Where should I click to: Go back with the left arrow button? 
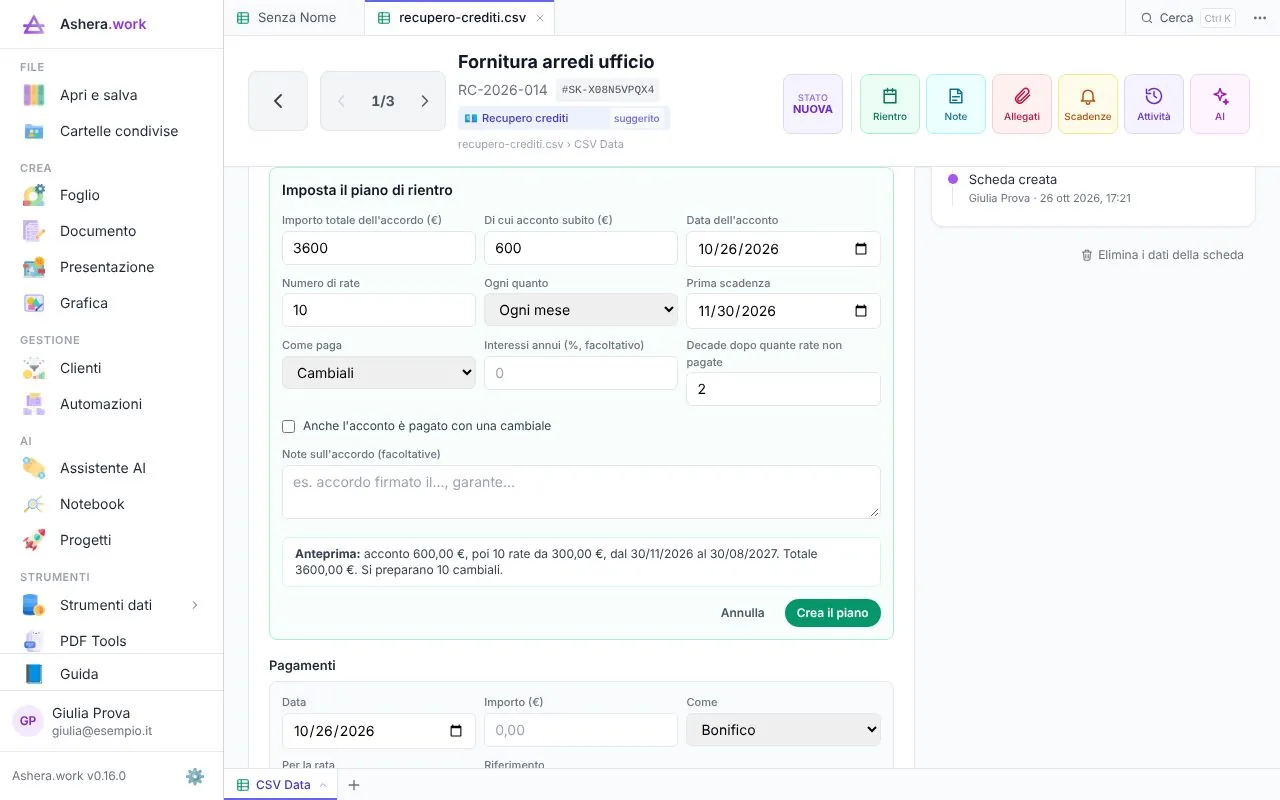tap(278, 101)
